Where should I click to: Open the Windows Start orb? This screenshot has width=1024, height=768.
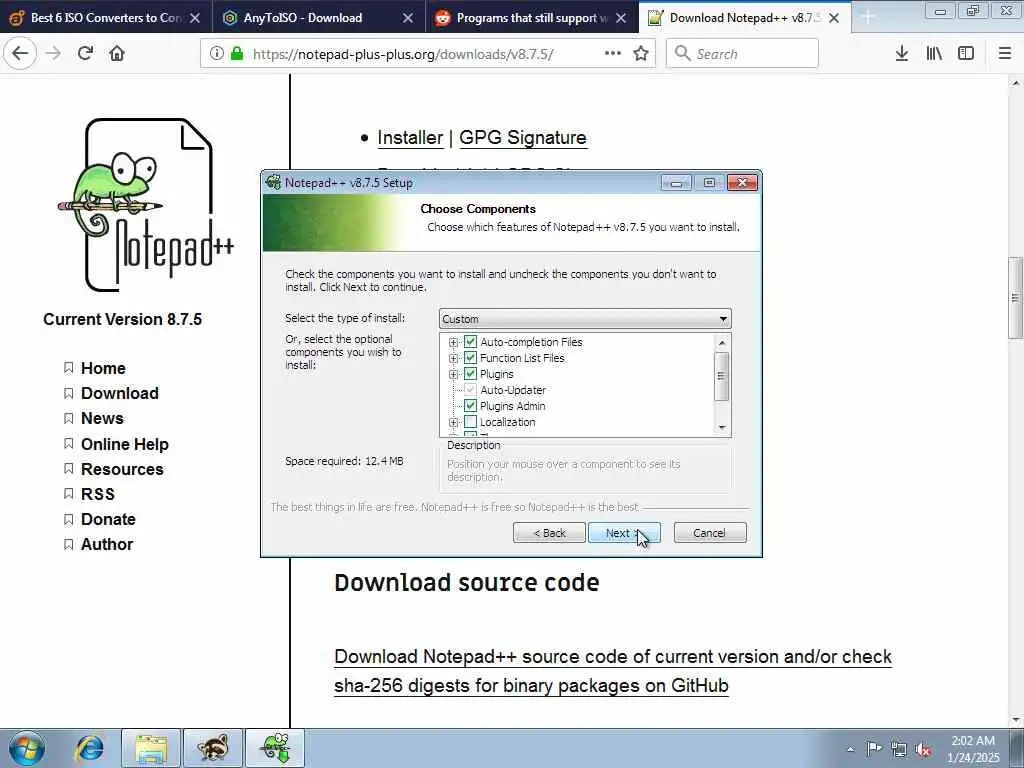pyautogui.click(x=27, y=748)
